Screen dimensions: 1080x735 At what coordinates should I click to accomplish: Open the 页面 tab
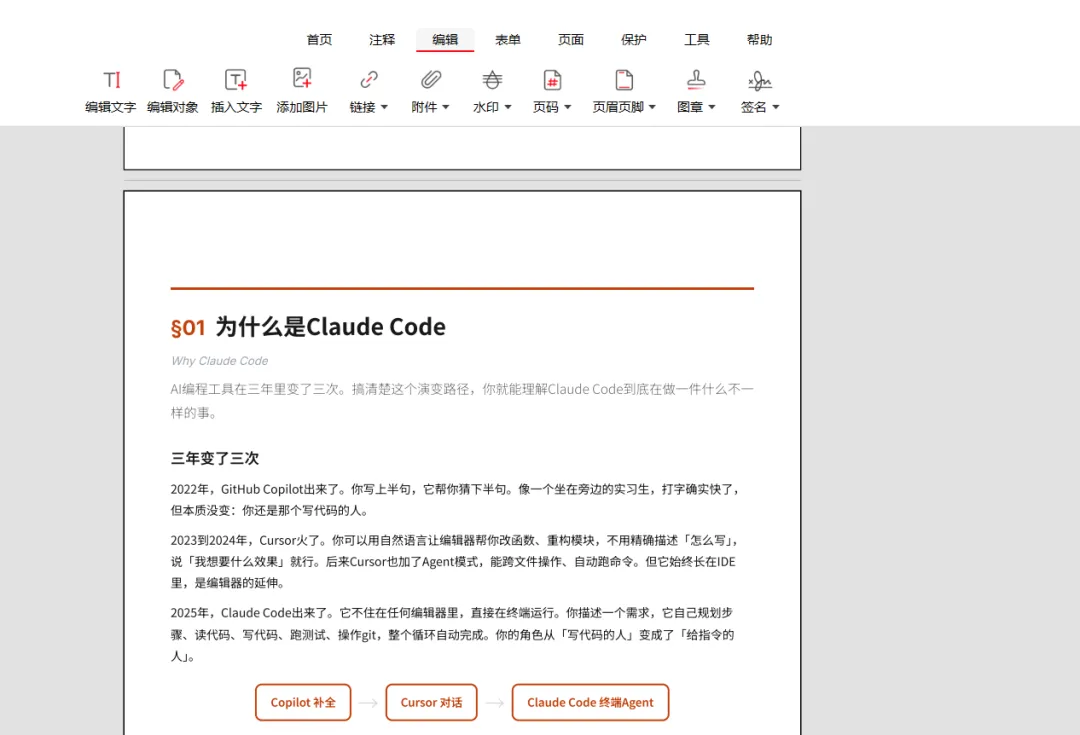570,40
